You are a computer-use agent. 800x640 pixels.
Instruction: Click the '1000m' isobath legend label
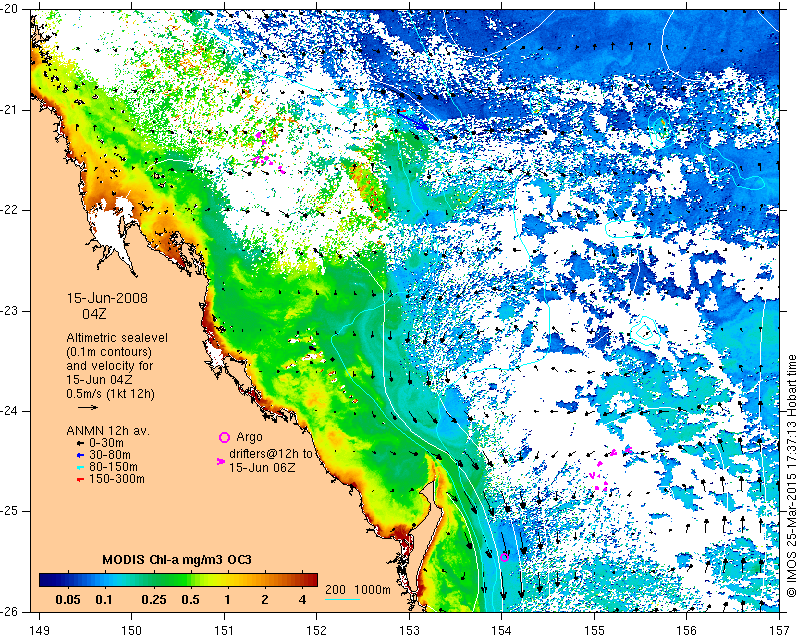(x=372, y=590)
